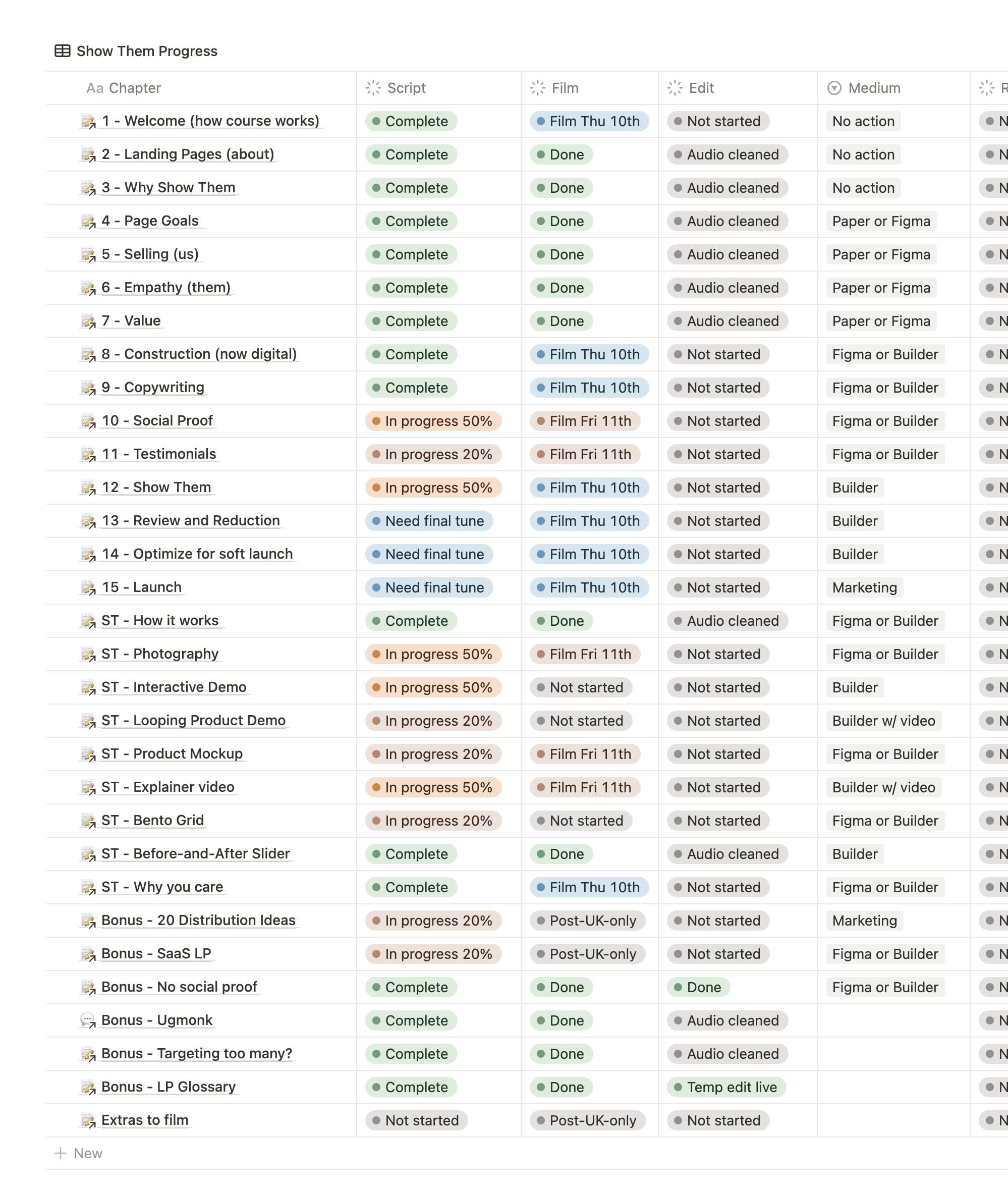Open Script status for 13 - Review and Reduction
The width and height of the screenshot is (1008, 1188).
(x=429, y=521)
